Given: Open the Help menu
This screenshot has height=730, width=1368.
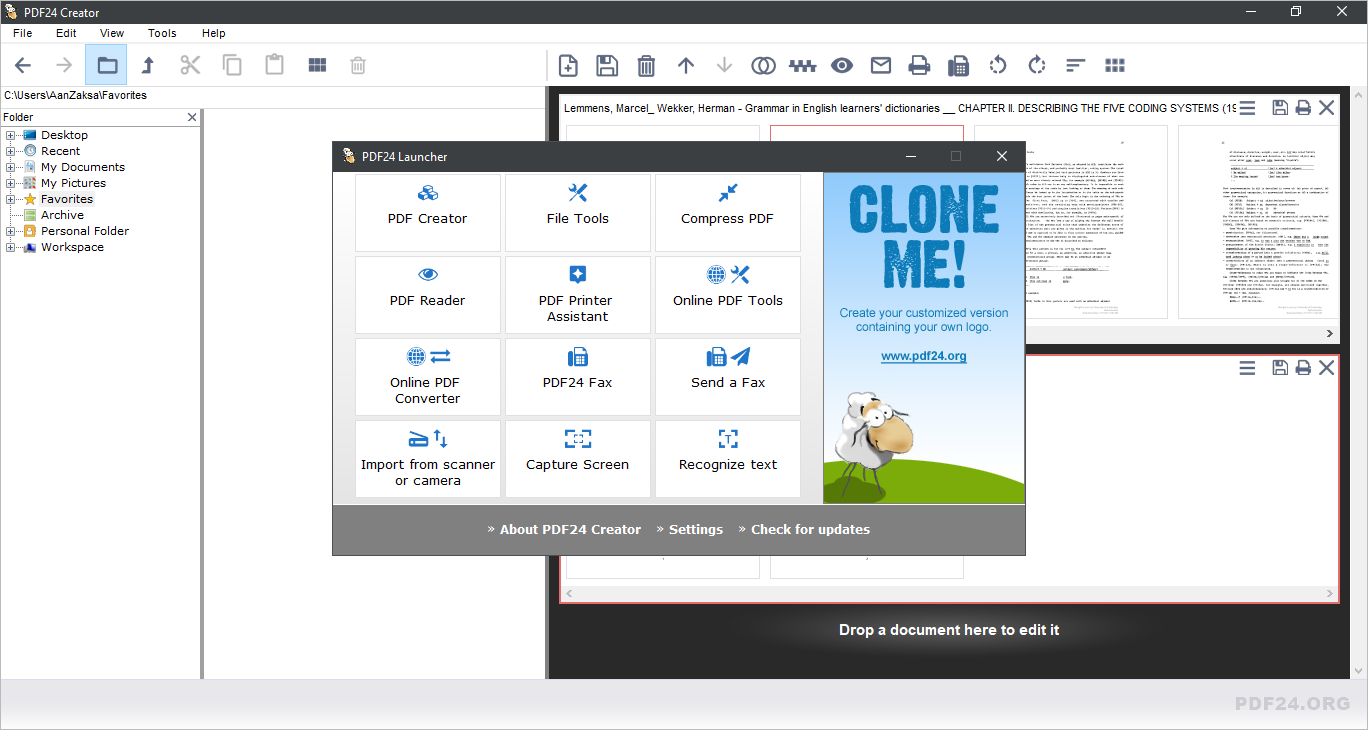Looking at the screenshot, I should click(214, 33).
